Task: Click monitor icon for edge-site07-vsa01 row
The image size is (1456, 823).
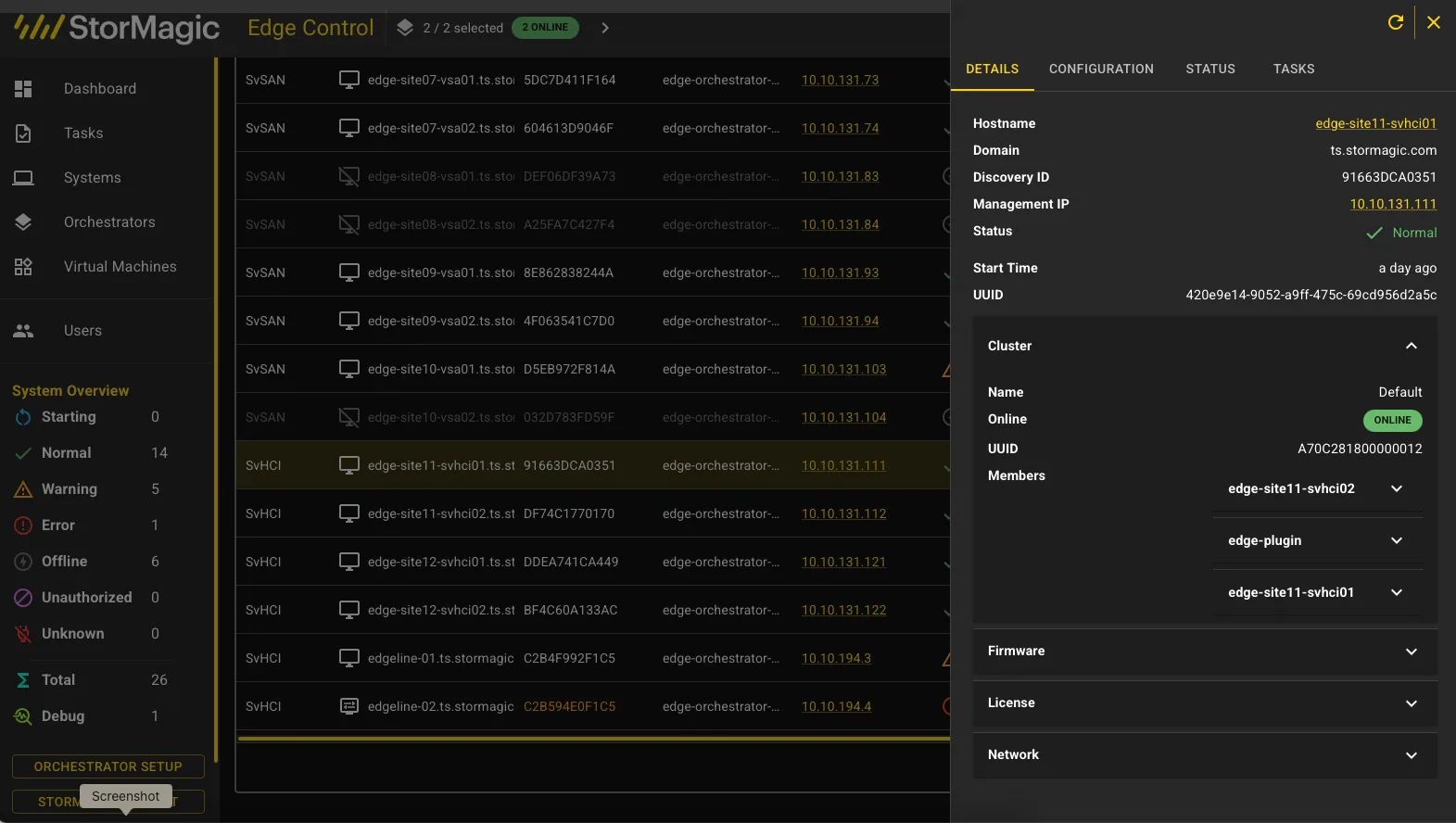Action: [x=349, y=80]
